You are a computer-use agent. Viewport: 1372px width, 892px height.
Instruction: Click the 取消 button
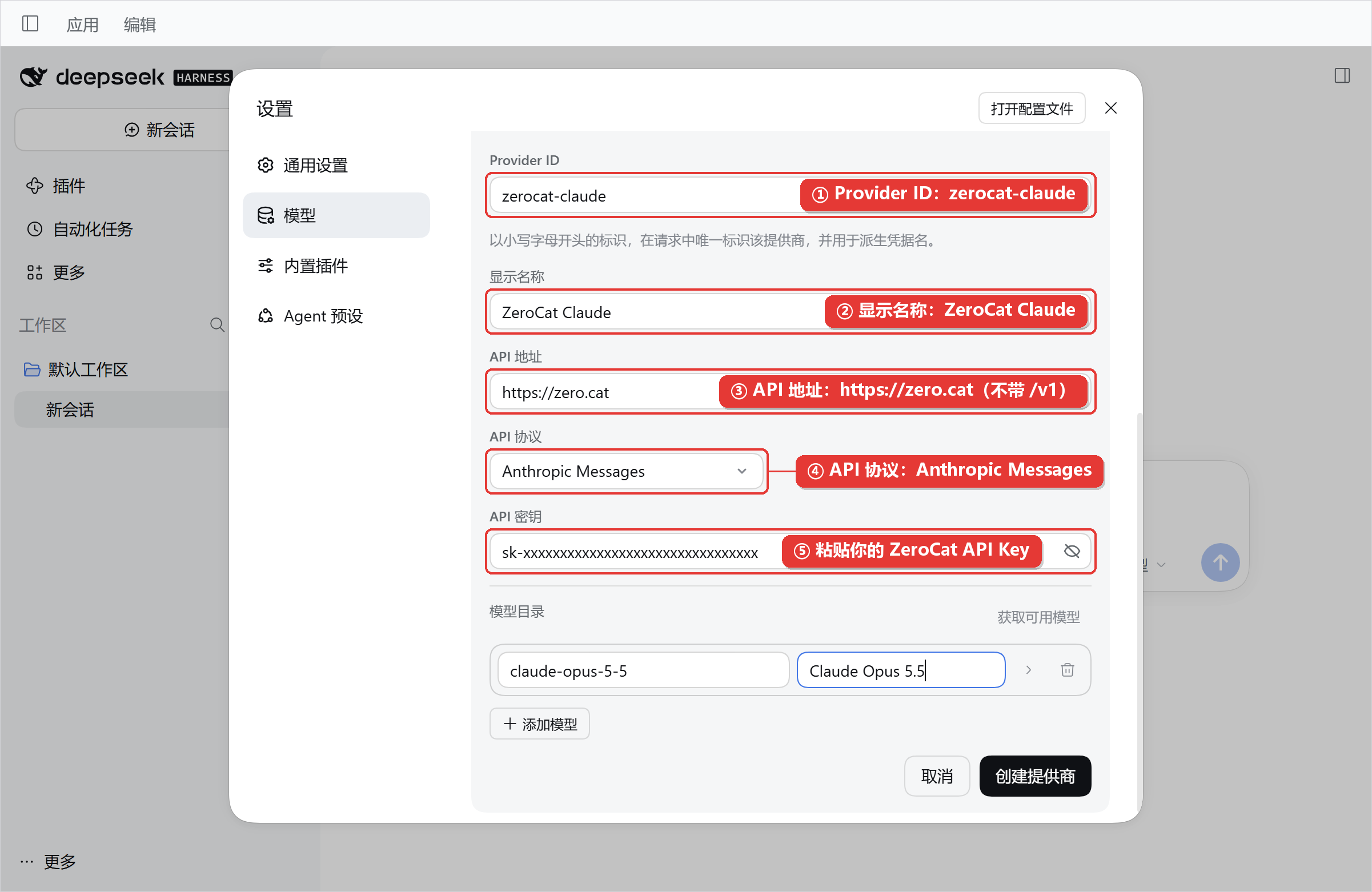point(937,776)
